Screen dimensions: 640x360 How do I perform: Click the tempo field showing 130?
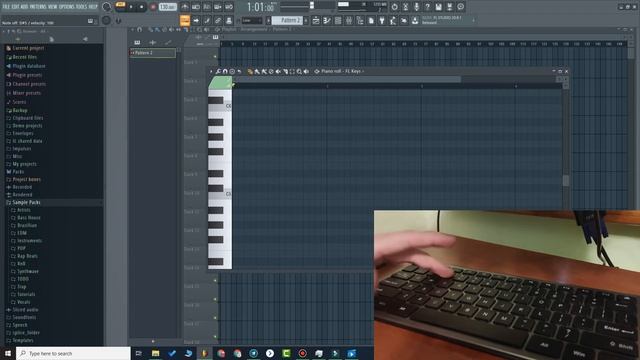point(168,7)
